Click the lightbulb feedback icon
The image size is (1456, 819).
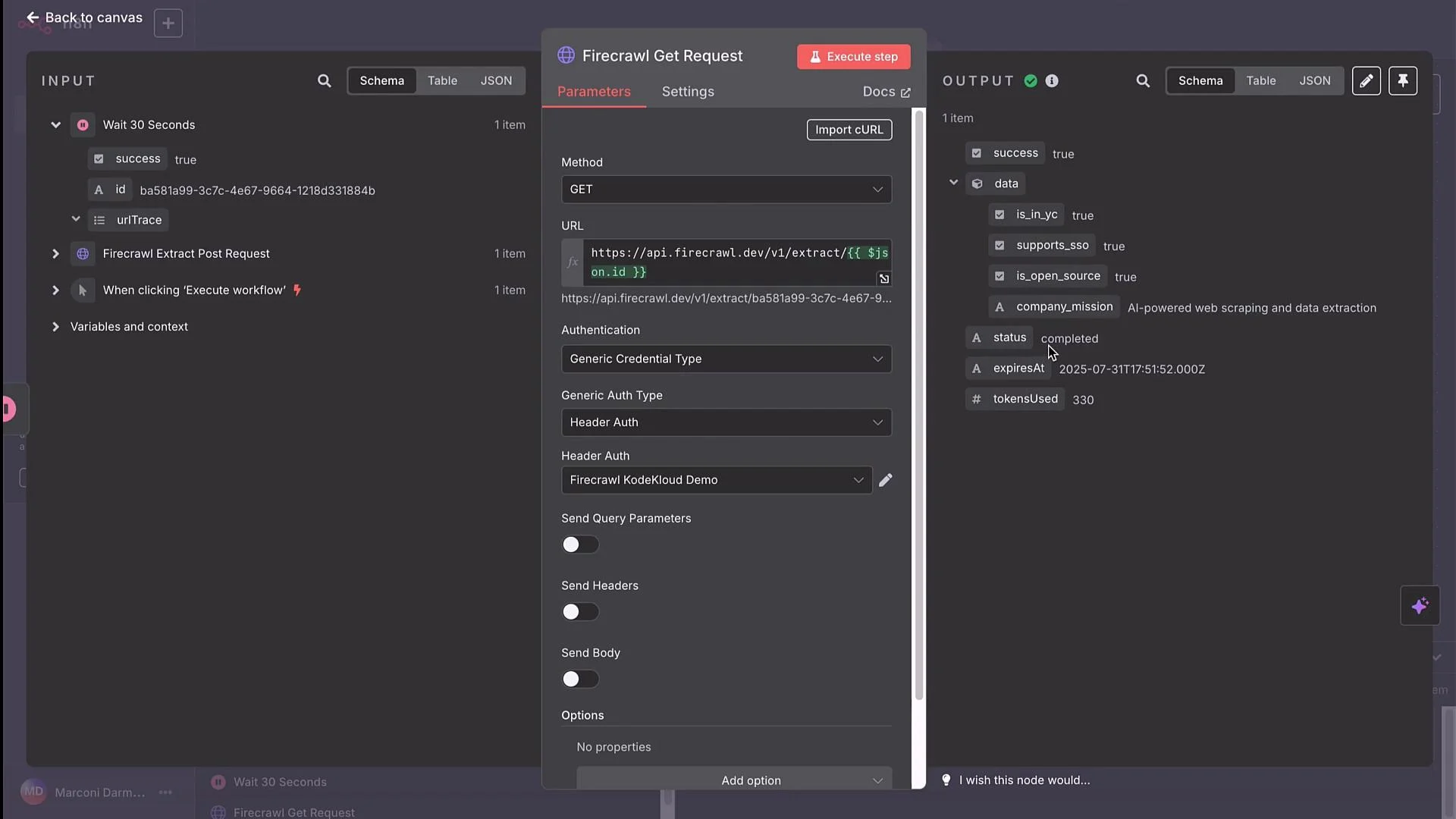pyautogui.click(x=946, y=780)
